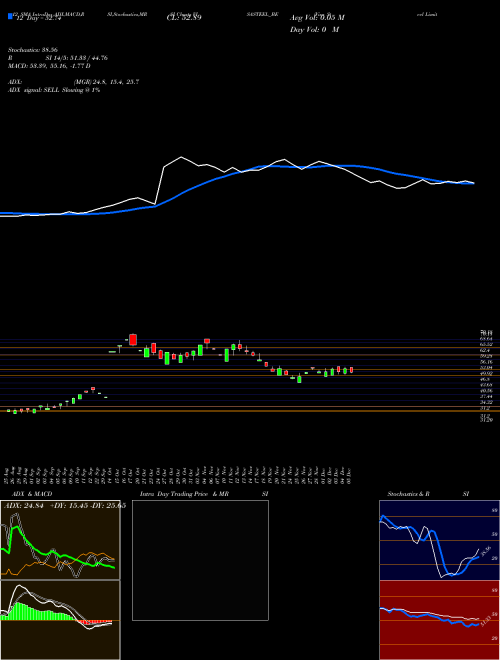
Task: Open the ADX indicator mini chart
Action: (x=60, y=540)
